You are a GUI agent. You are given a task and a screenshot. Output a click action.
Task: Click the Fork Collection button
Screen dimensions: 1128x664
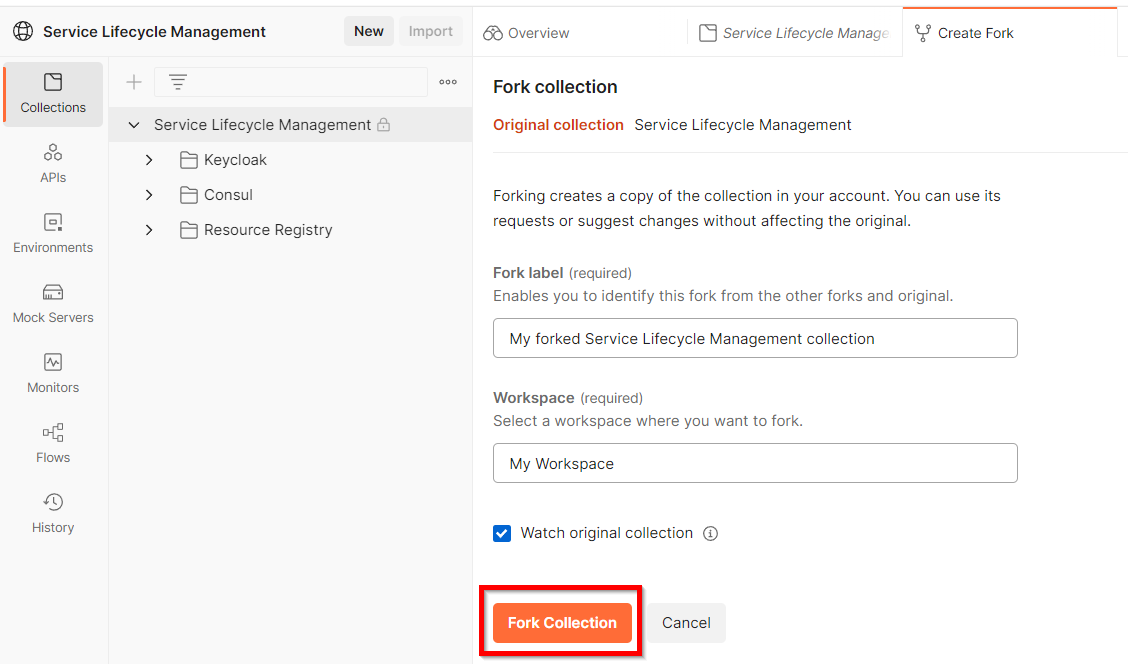pyautogui.click(x=562, y=623)
